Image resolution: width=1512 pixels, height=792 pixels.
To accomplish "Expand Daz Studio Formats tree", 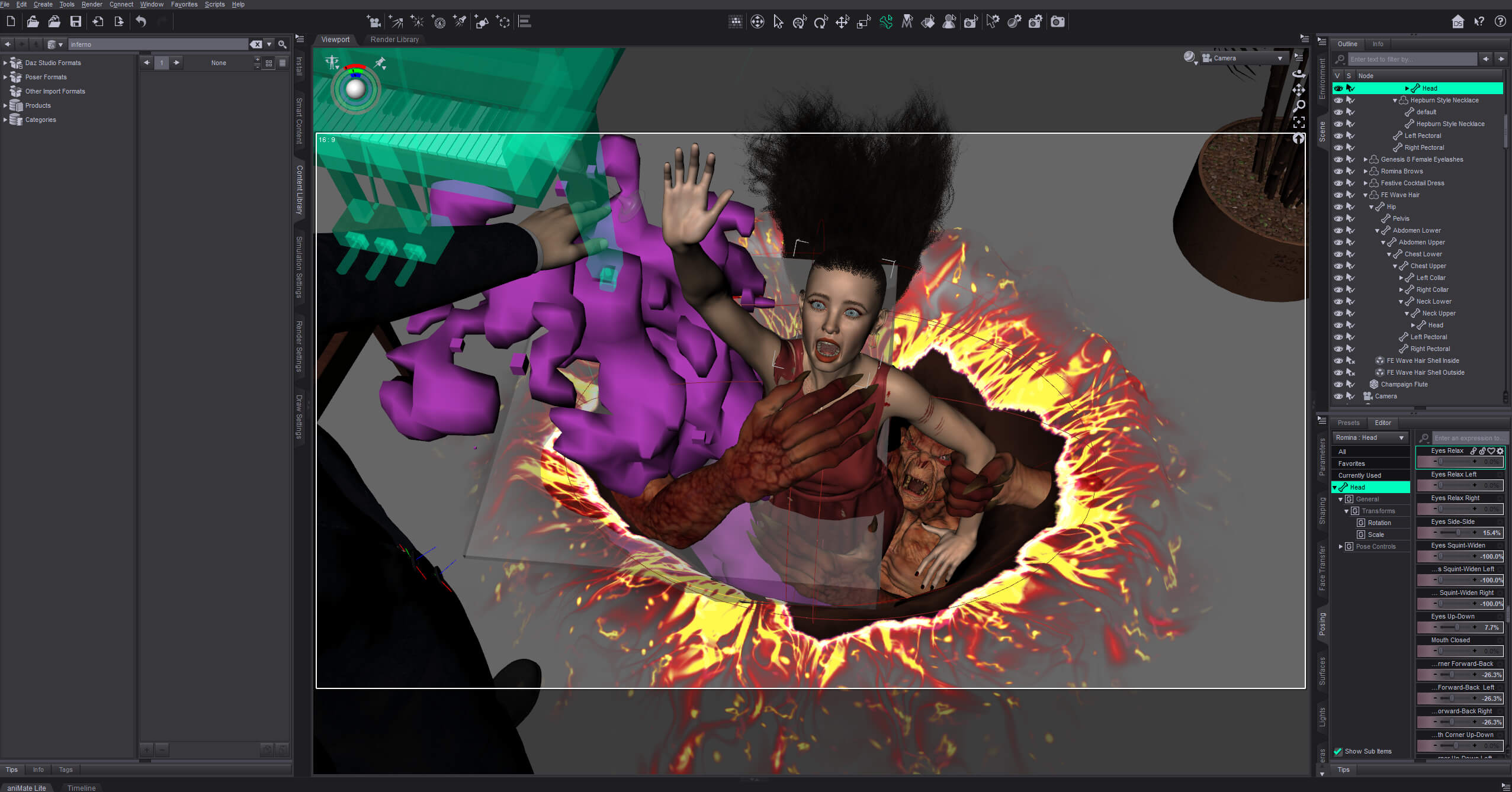I will (x=5, y=63).
